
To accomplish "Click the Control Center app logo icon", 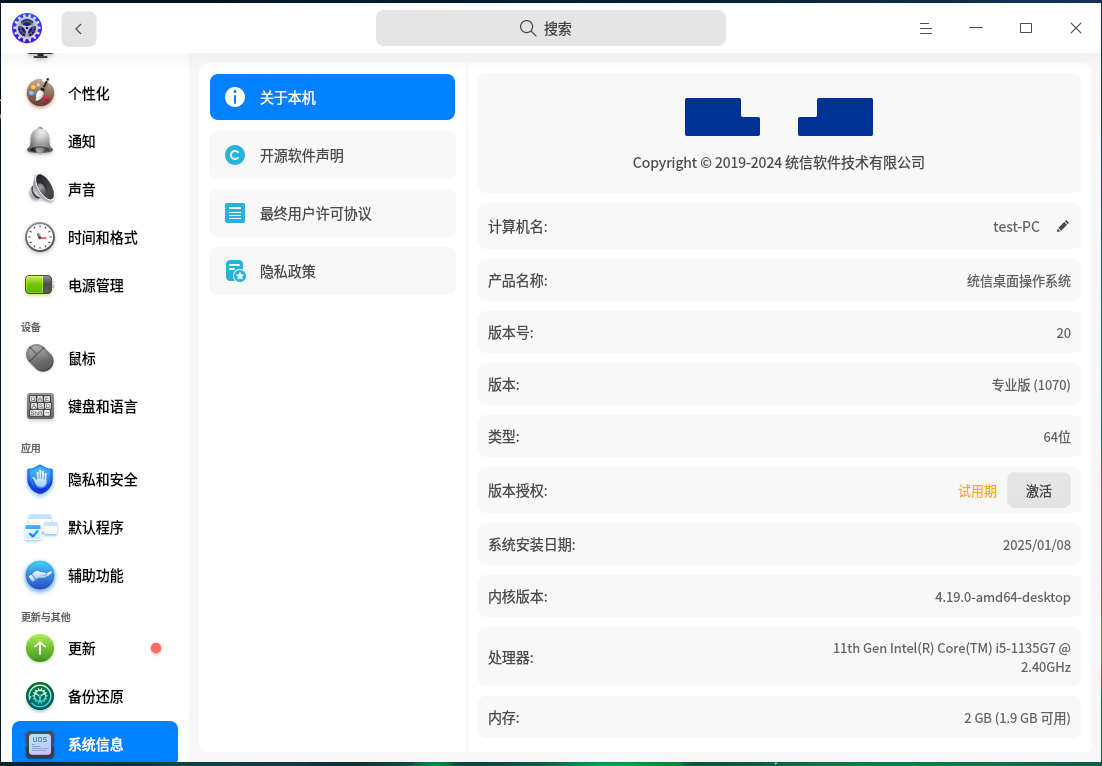I will pyautogui.click(x=27, y=28).
